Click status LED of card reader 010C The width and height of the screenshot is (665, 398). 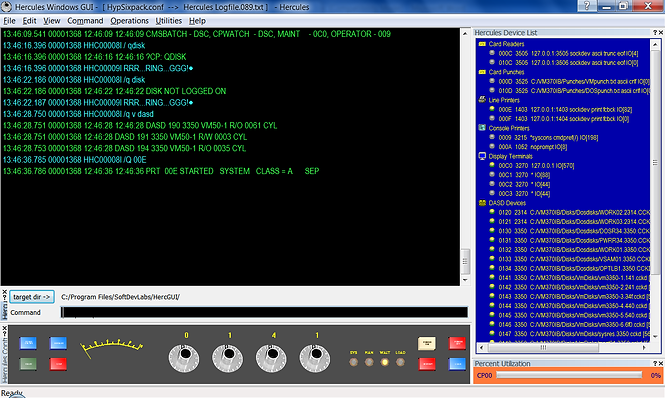(x=492, y=62)
